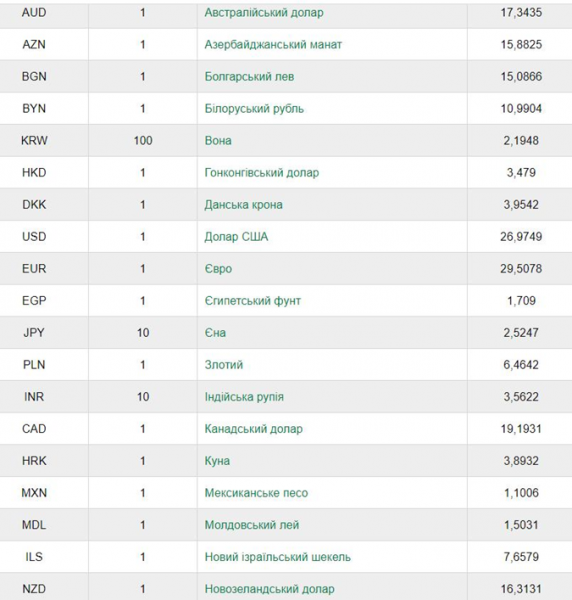The height and width of the screenshot is (600, 572).
Task: Open the Куна currency link
Action: tap(217, 461)
